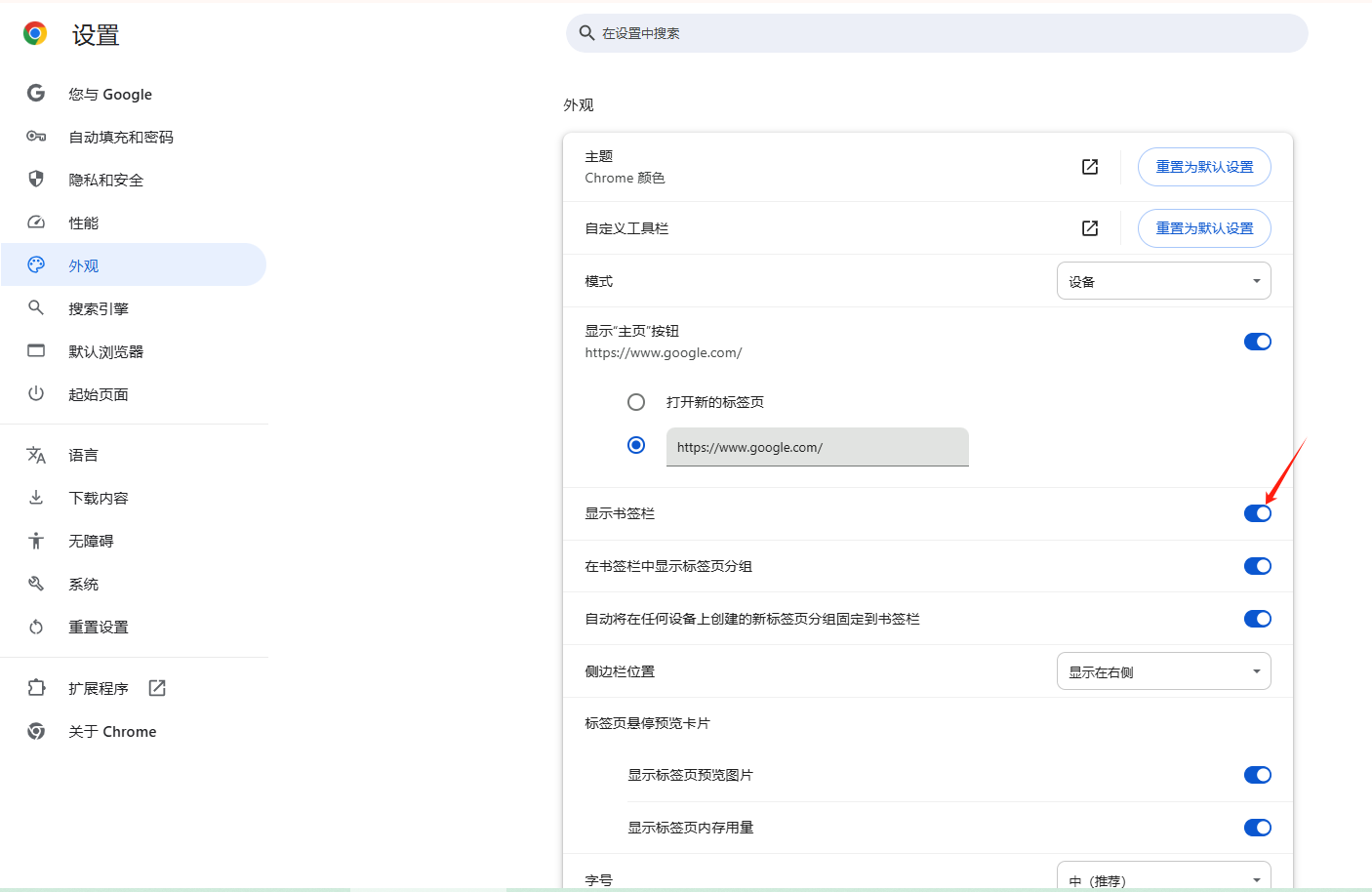
Task: Open 下载内容 settings
Action: click(134, 498)
